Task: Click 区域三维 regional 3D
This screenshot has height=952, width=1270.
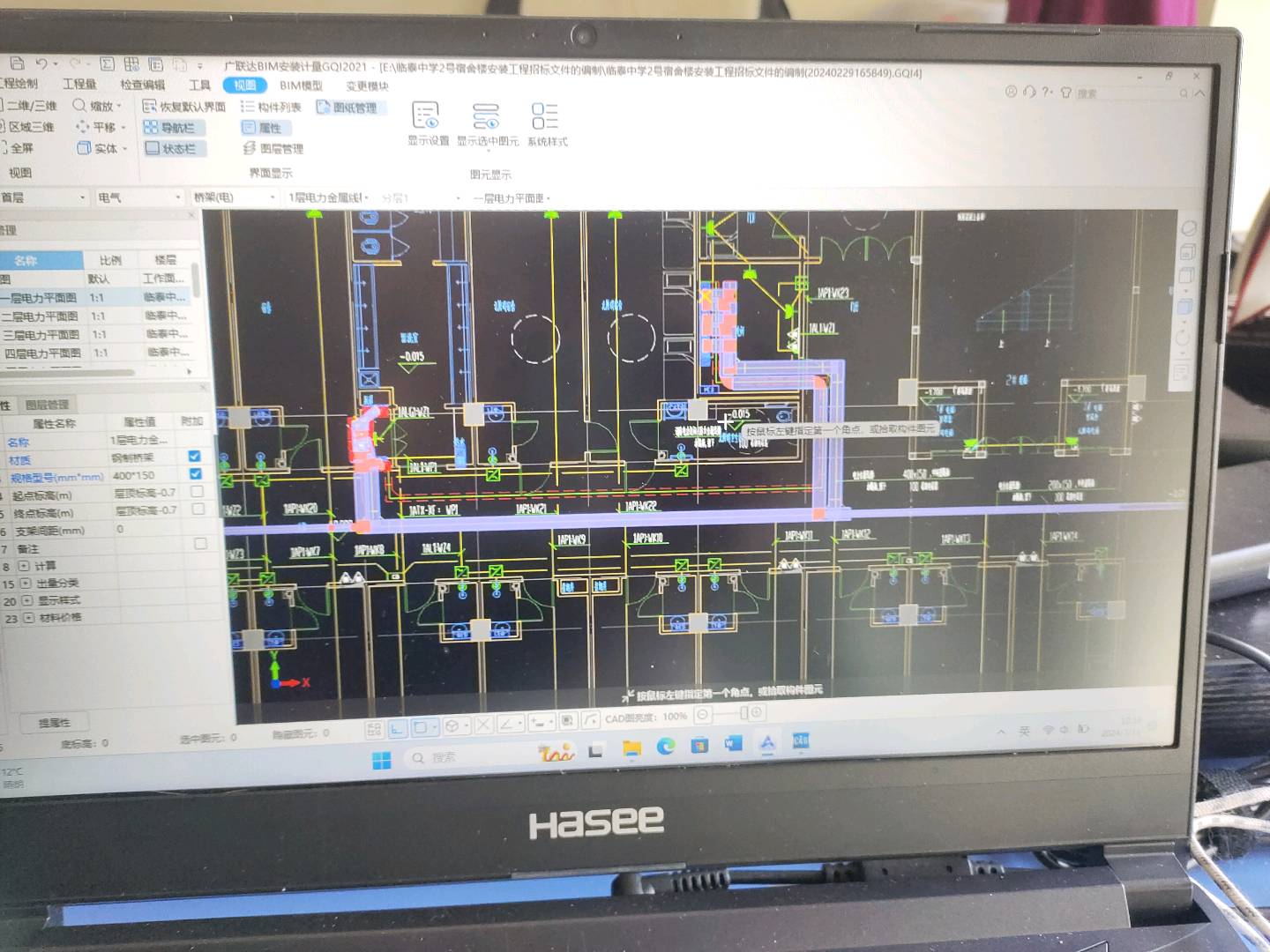Action: click(29, 127)
